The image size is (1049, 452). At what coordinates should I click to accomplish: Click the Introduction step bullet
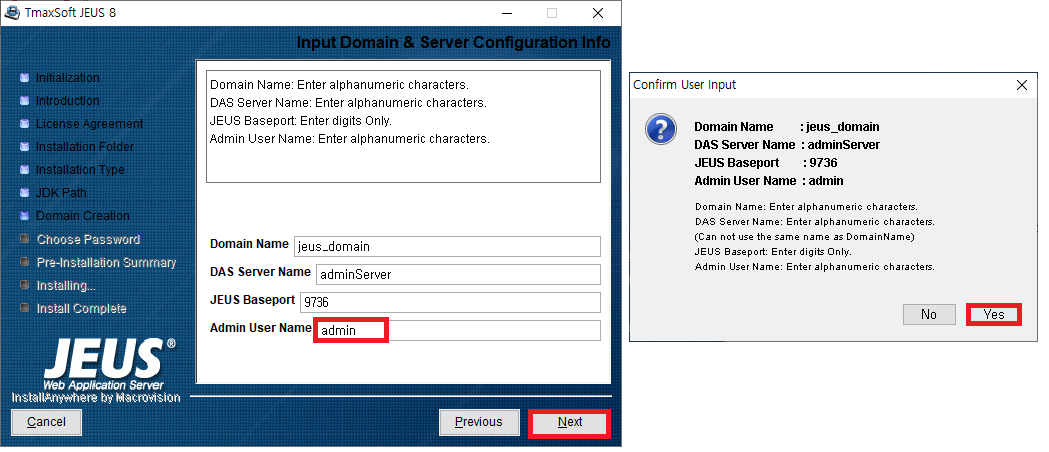tap(25, 101)
